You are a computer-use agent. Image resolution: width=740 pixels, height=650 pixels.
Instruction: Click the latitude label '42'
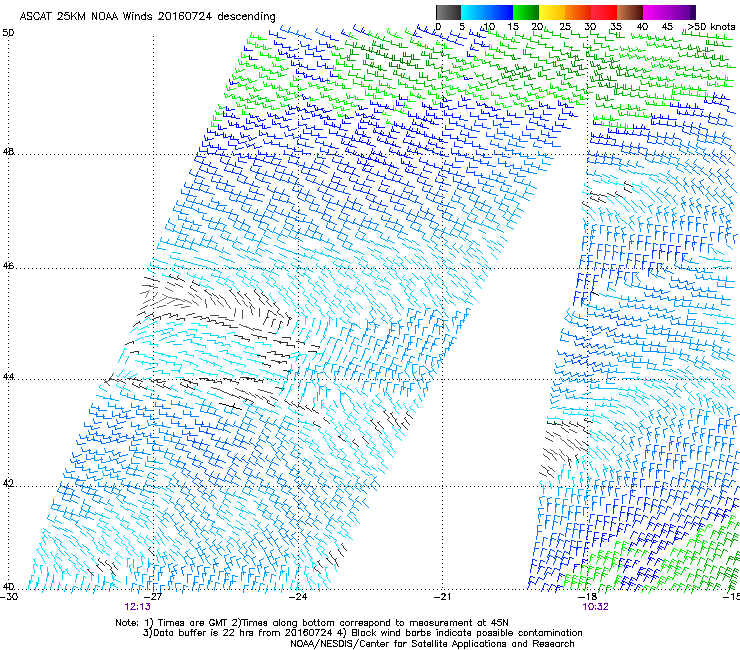coord(8,484)
